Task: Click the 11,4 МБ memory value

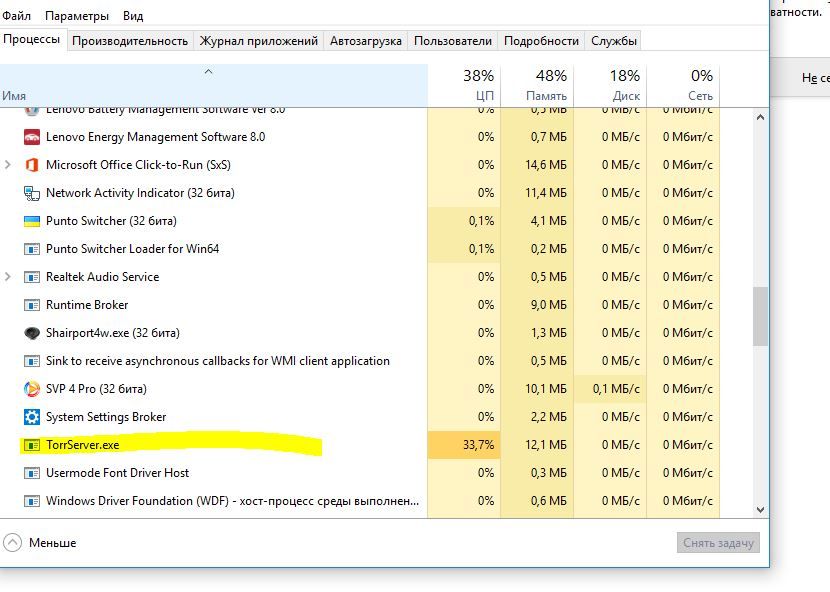Action: tap(546, 193)
